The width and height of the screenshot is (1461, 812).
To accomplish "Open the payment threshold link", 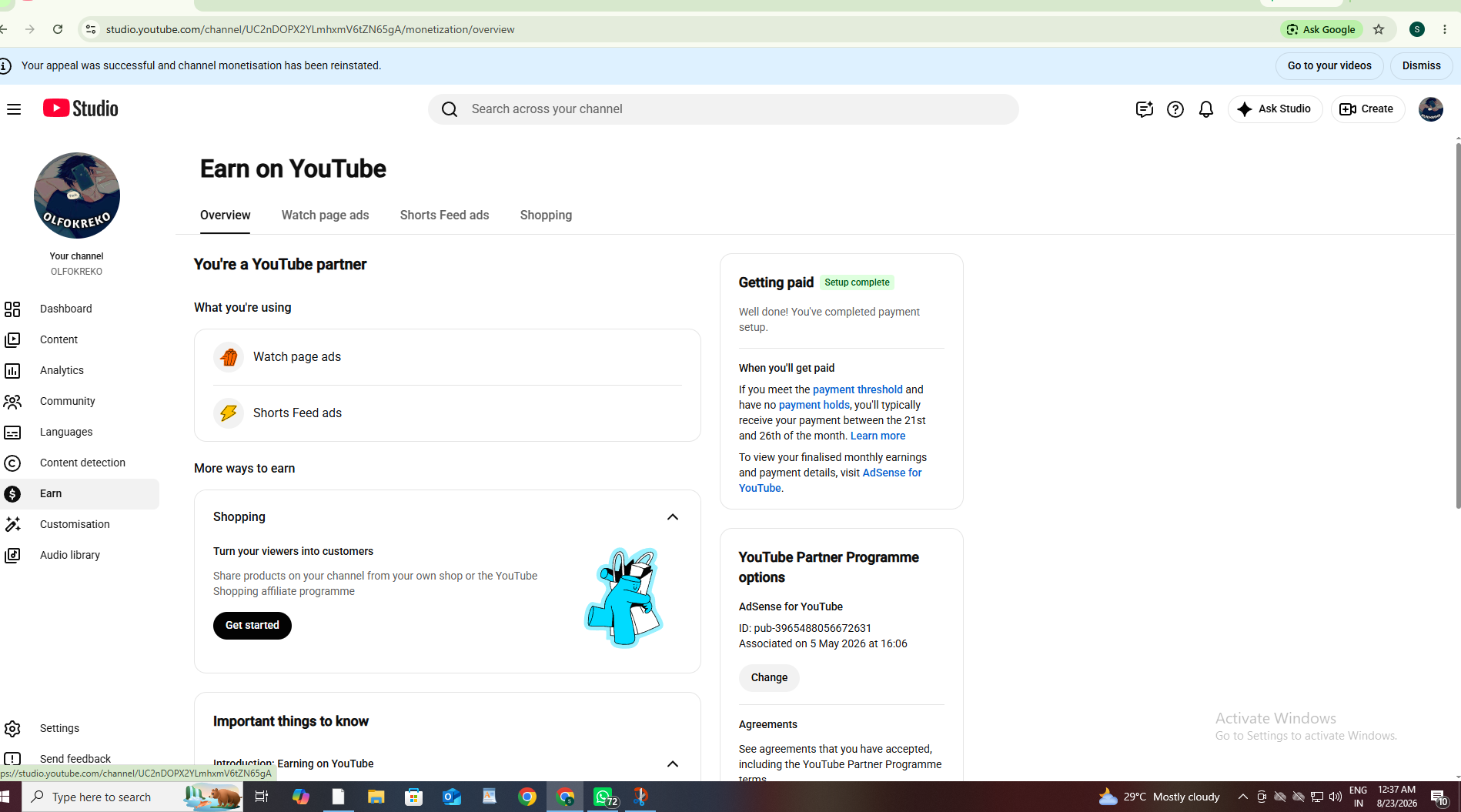I will (858, 389).
